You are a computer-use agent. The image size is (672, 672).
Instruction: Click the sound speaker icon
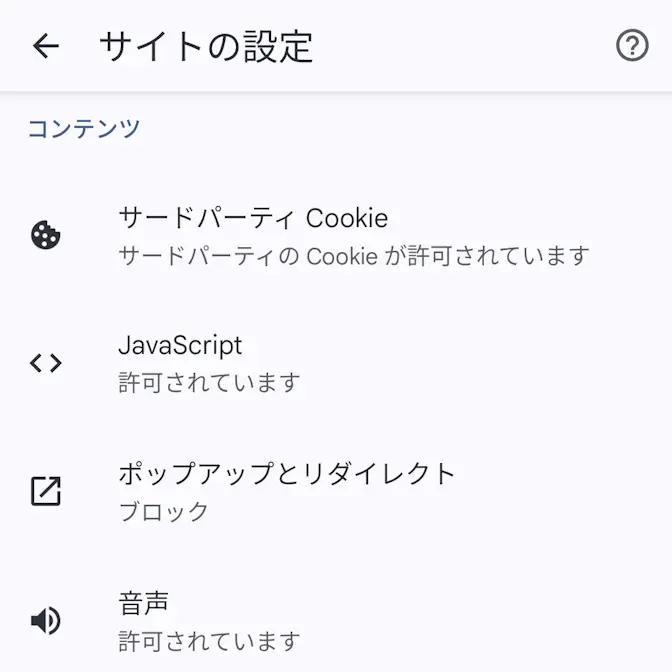click(46, 621)
